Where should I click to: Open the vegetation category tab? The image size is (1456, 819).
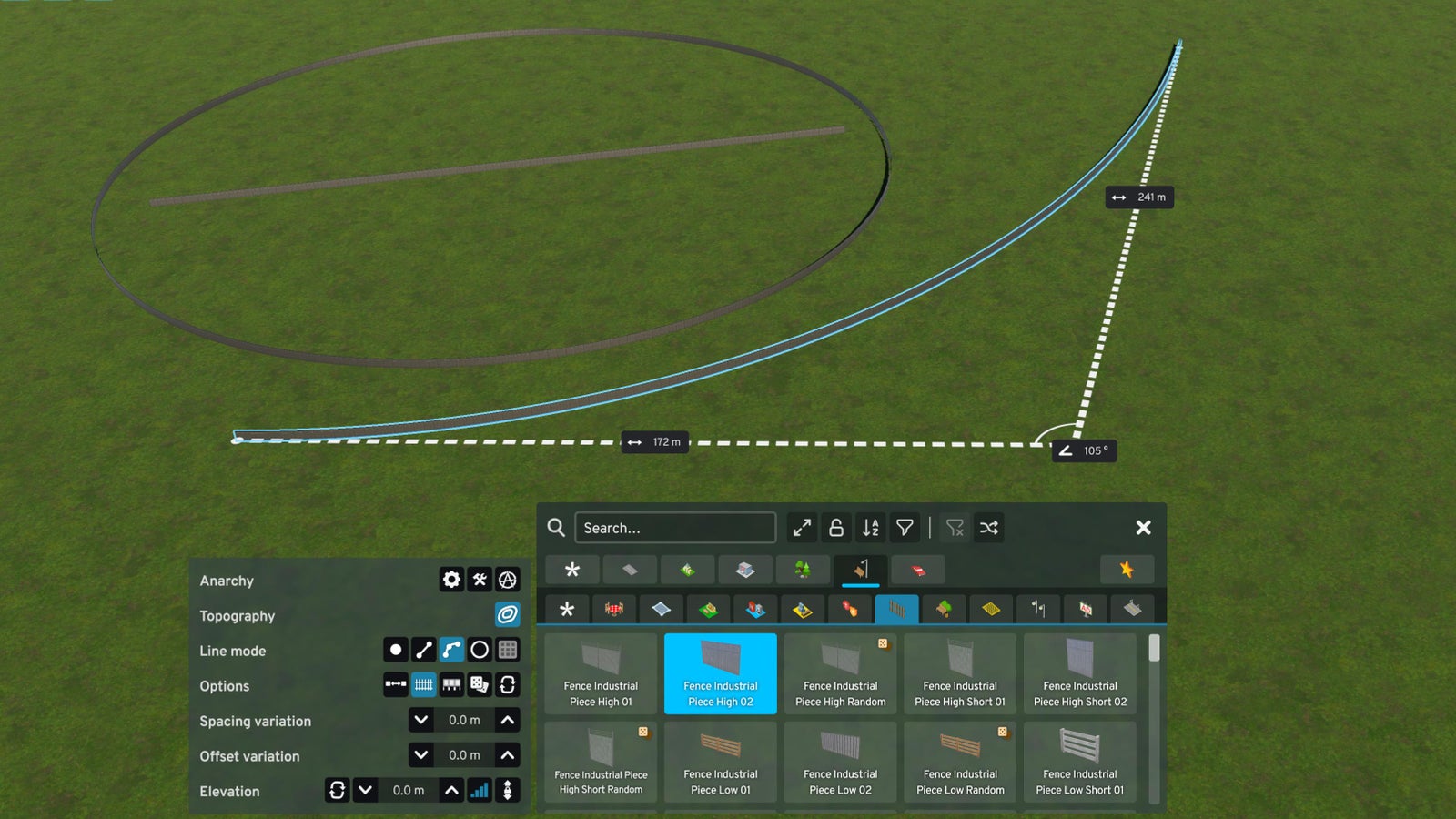(x=803, y=570)
